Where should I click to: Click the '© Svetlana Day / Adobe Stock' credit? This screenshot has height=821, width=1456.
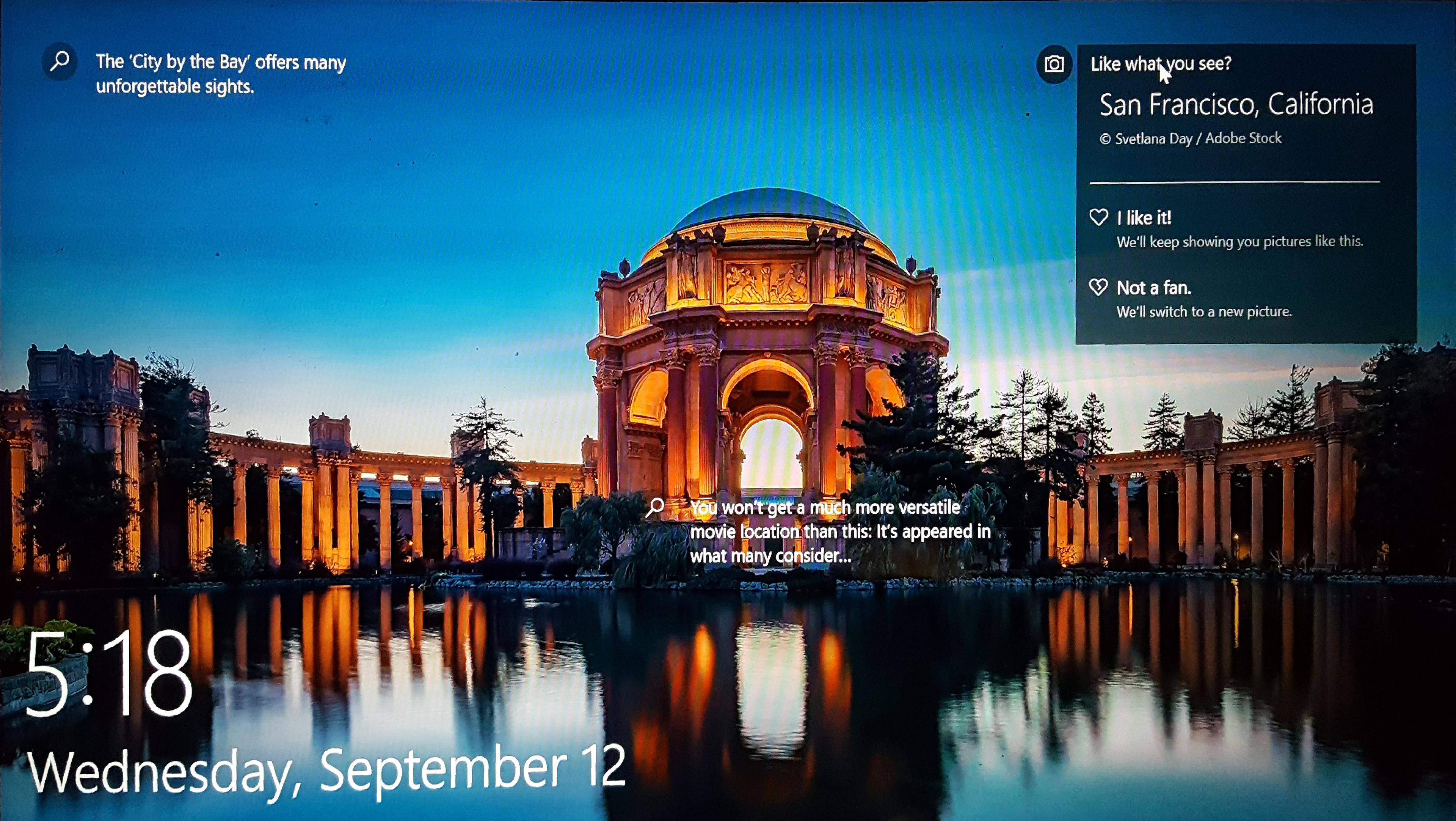point(1190,138)
